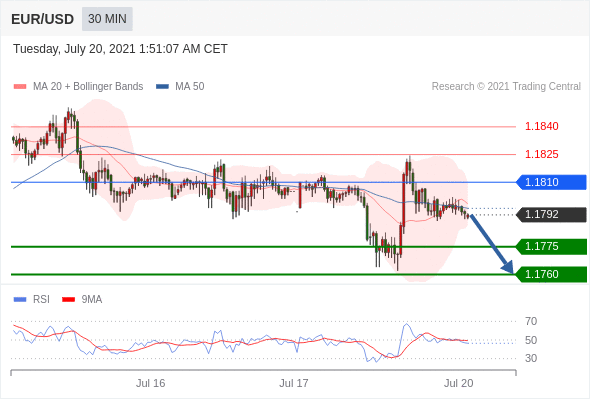Click the Jul 16 date axis label
Screen dimensions: 590x400
point(151,383)
